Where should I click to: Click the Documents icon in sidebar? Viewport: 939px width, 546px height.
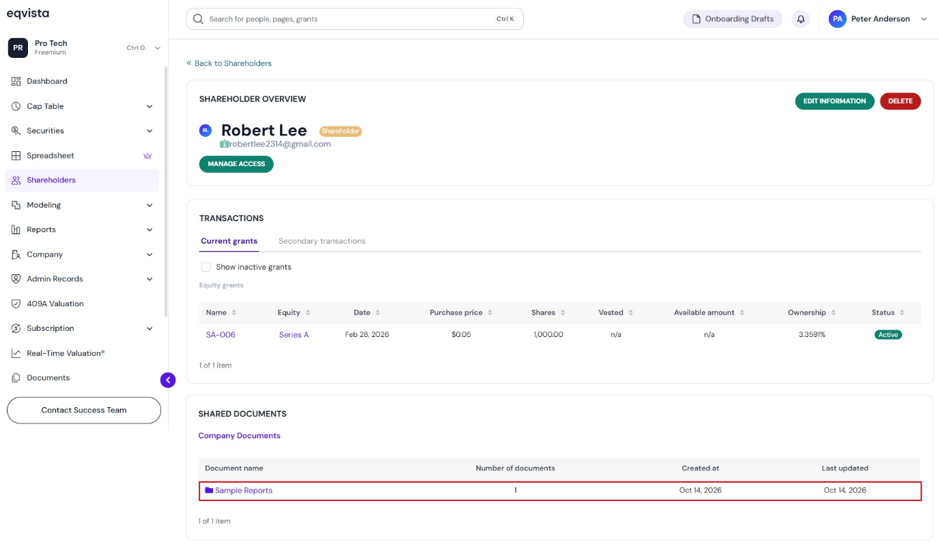tap(16, 378)
